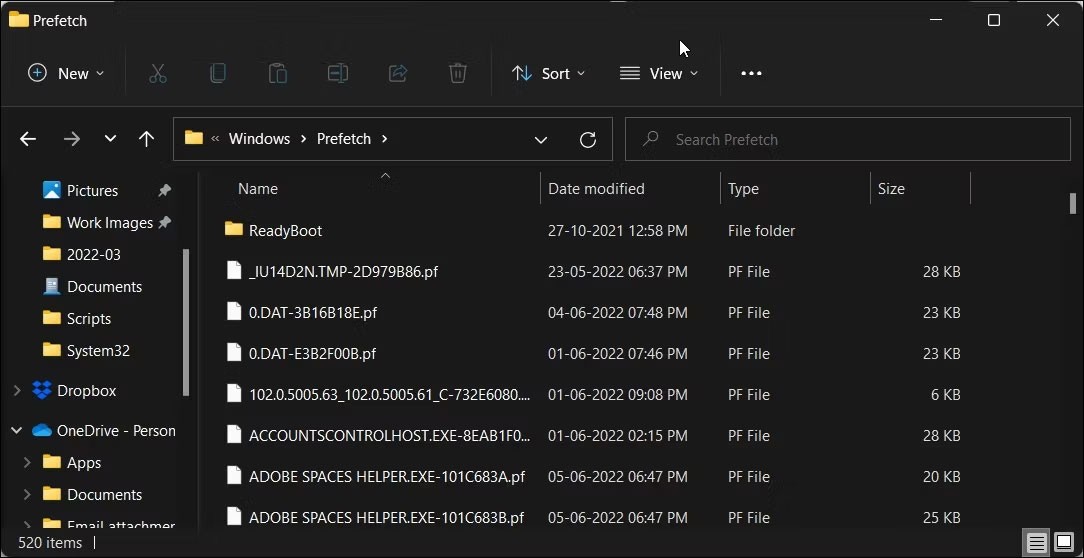Refresh the Prefetch folder view

pos(588,139)
